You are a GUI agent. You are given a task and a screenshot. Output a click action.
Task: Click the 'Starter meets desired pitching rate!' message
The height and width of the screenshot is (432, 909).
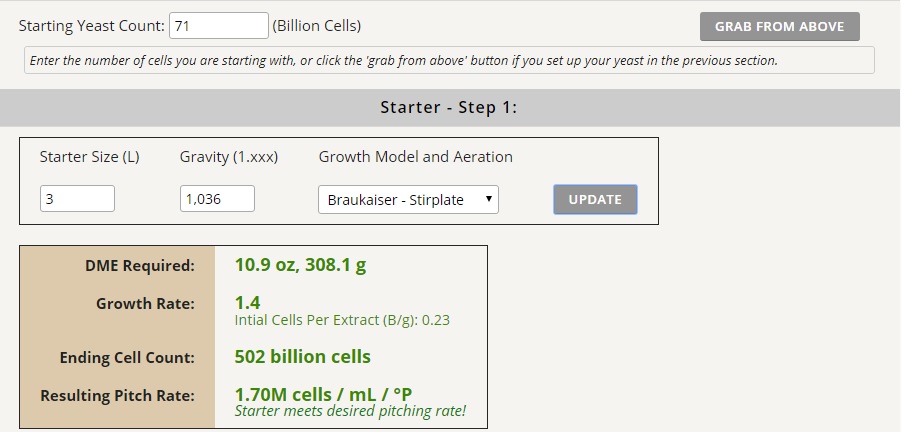350,411
